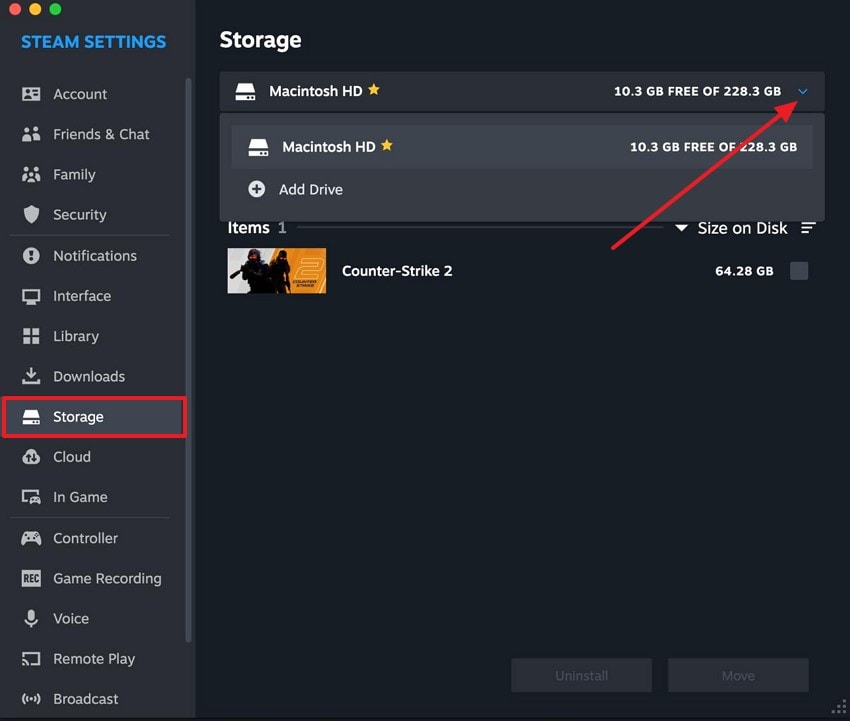Click the Library grid icon
Image resolution: width=850 pixels, height=721 pixels.
point(31,336)
